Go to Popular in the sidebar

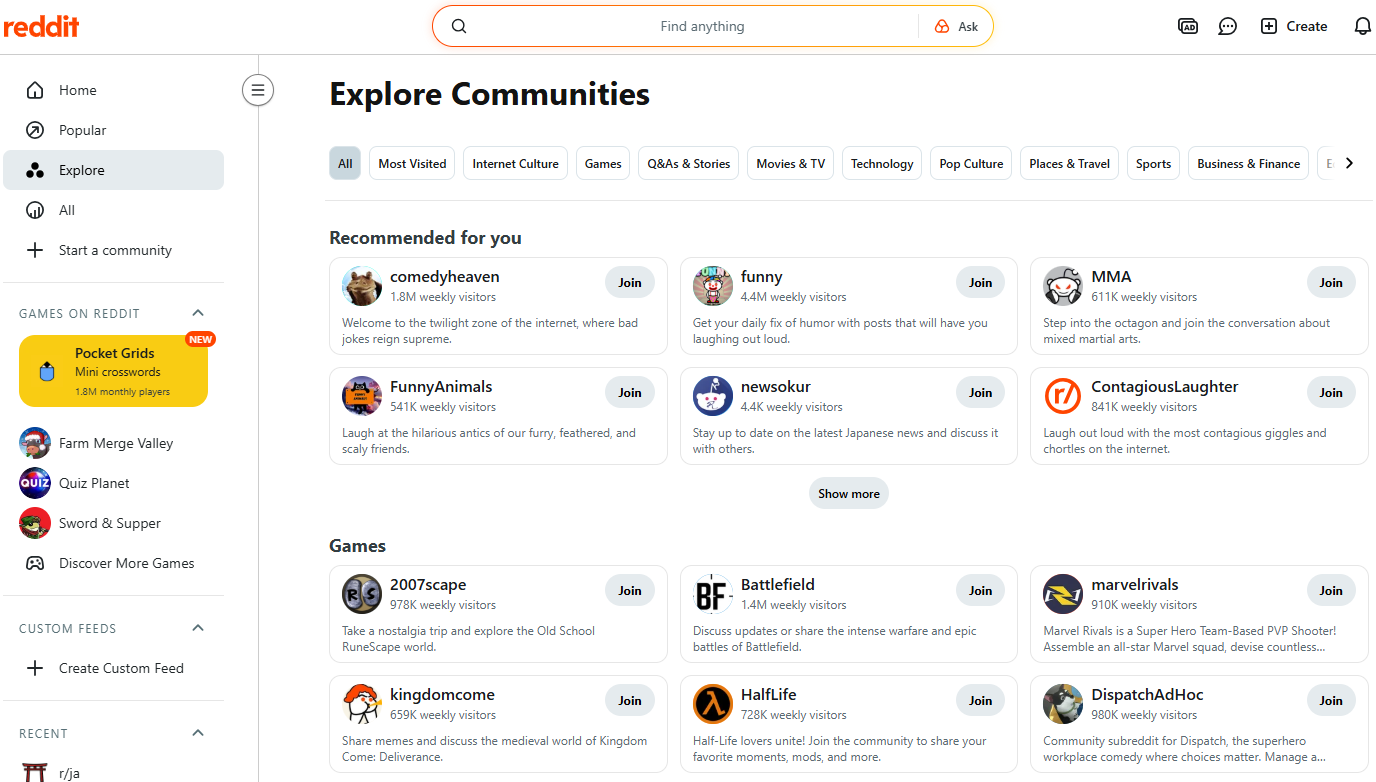82,130
